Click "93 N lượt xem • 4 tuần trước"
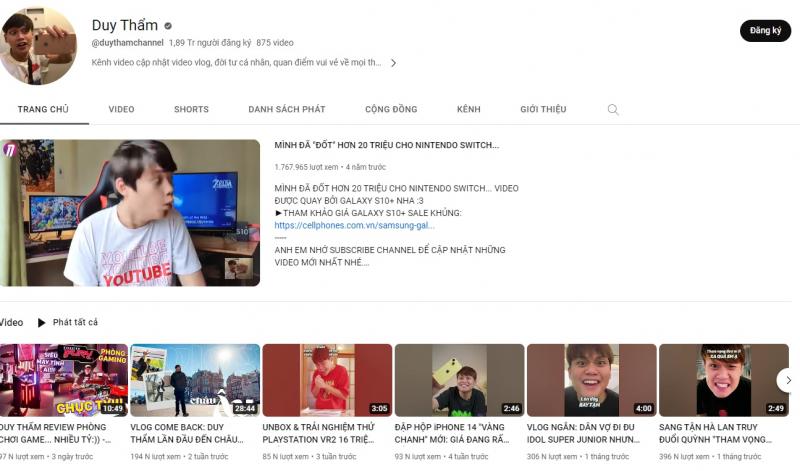This screenshot has height=471, width=800. coord(441,456)
